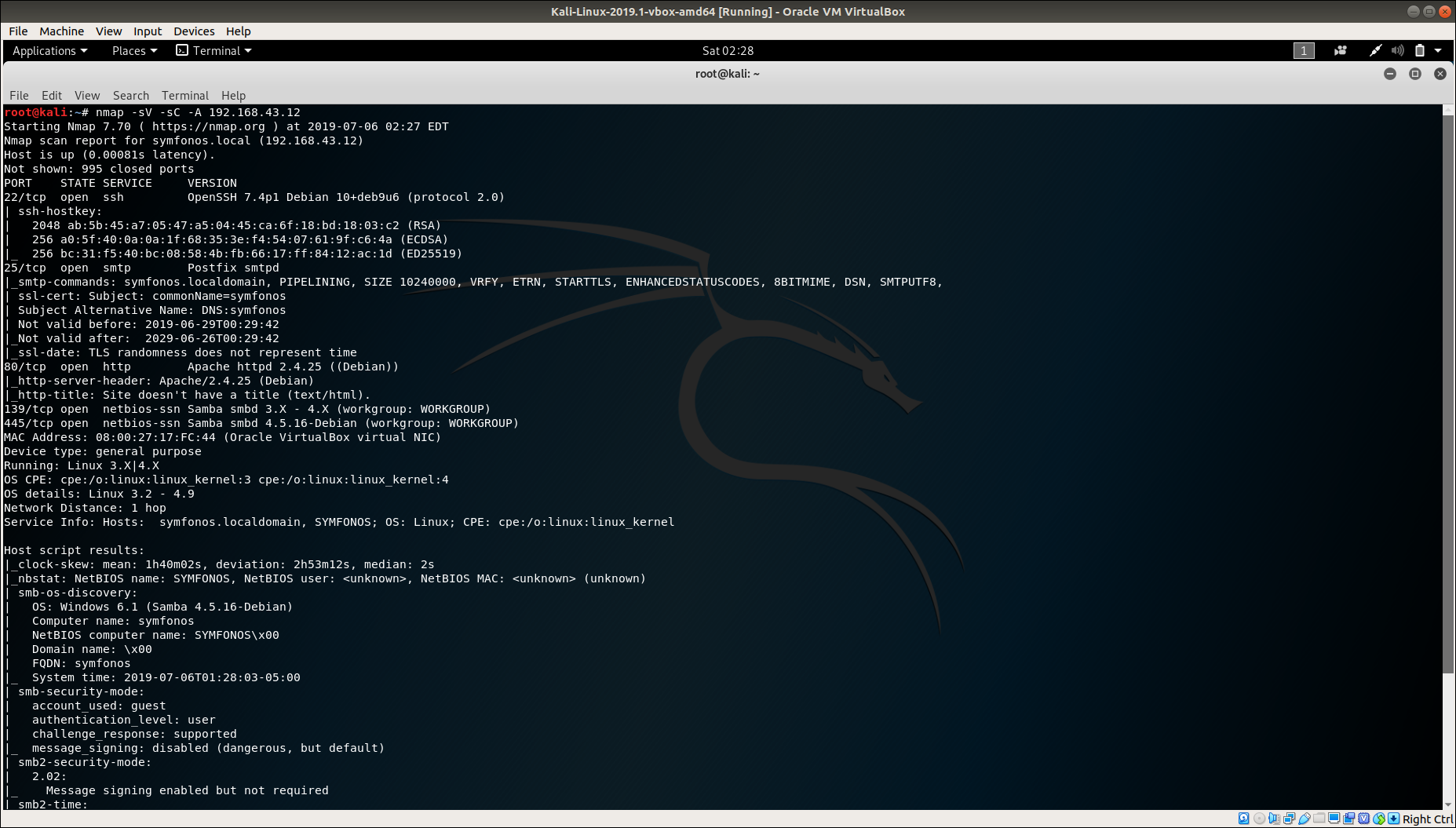Click the 'OS details: Linux 3.2 - 4.9' line
Screen dimensions: 1456x828
(99, 494)
